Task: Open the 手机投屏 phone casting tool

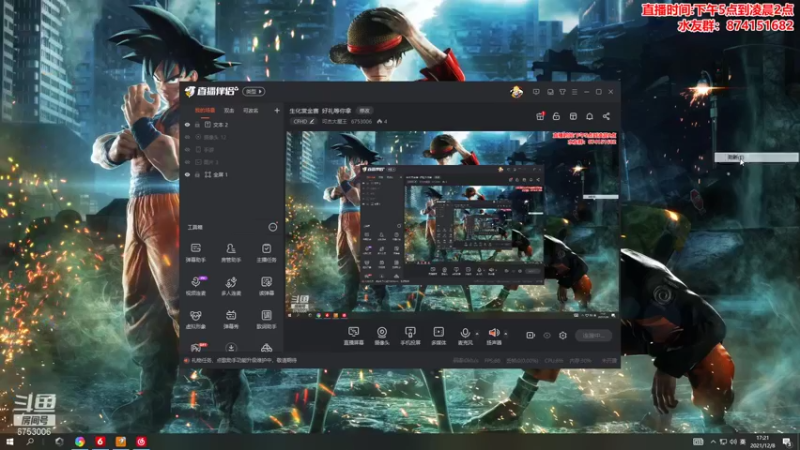Action: point(410,336)
